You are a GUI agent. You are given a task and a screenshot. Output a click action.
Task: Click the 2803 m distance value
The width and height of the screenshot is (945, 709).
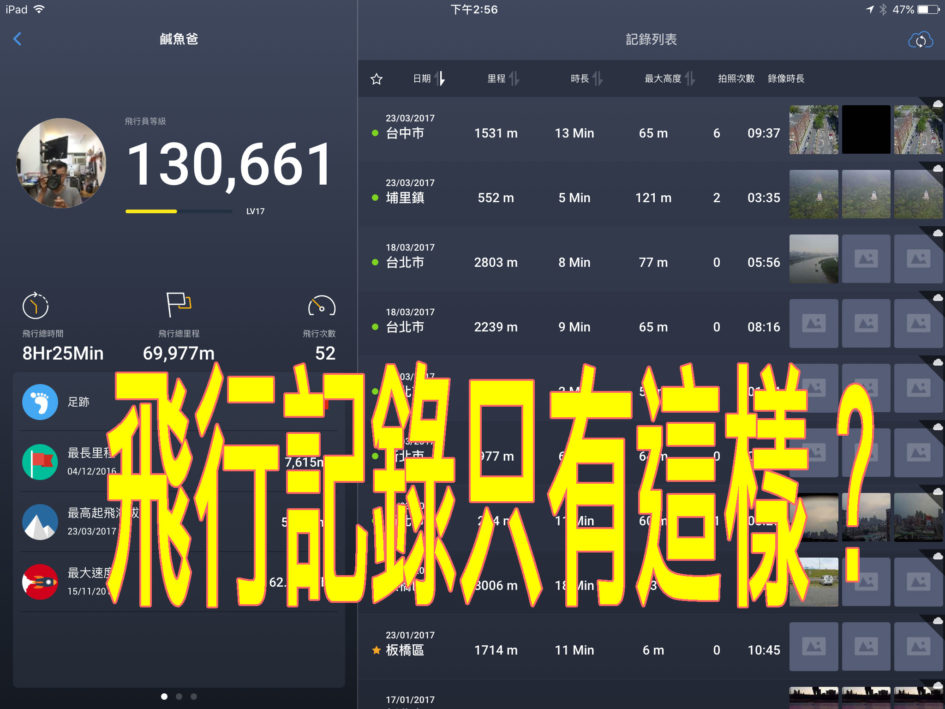coord(495,262)
